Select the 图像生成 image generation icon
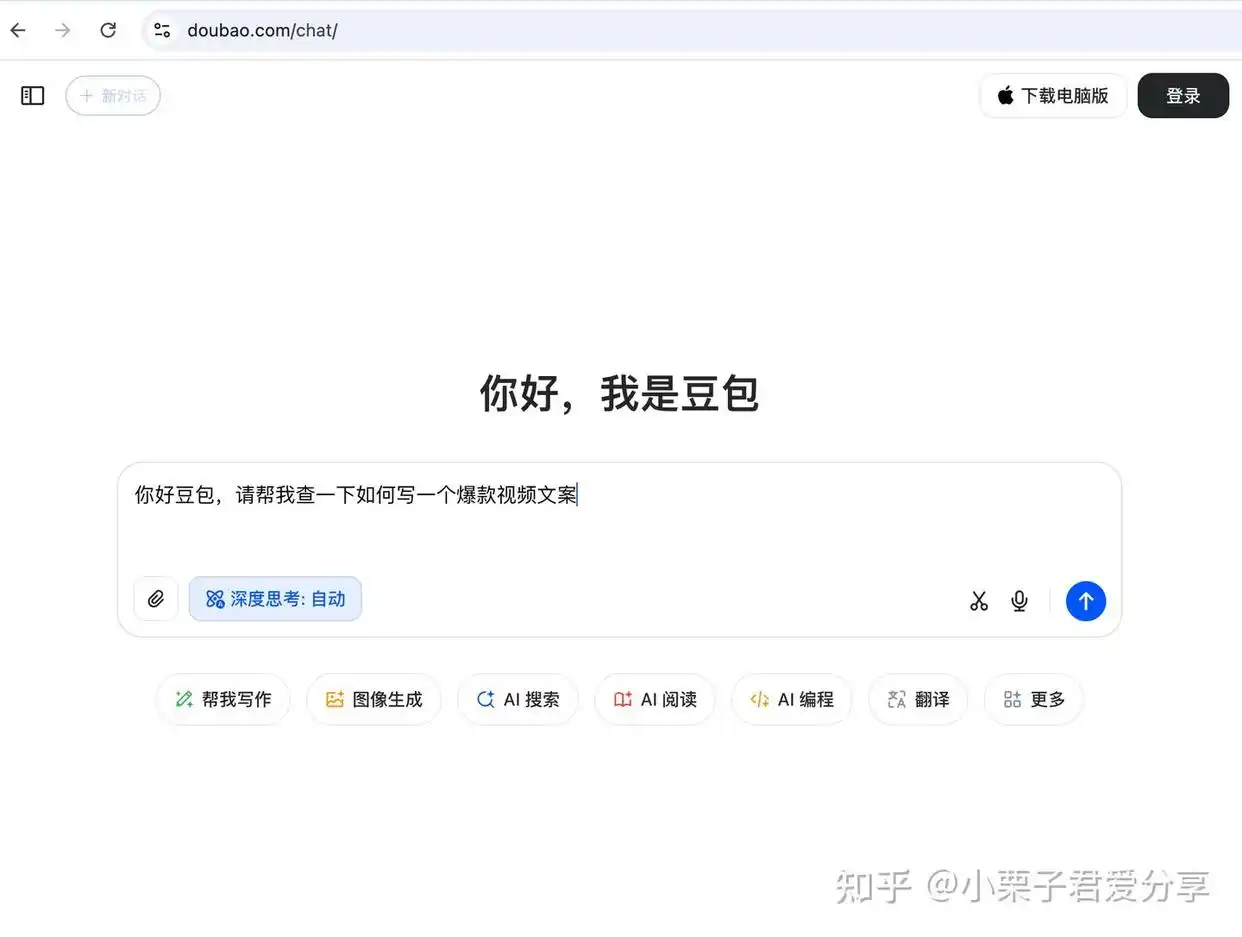Screen dimensions: 1242x937 (x=335, y=699)
